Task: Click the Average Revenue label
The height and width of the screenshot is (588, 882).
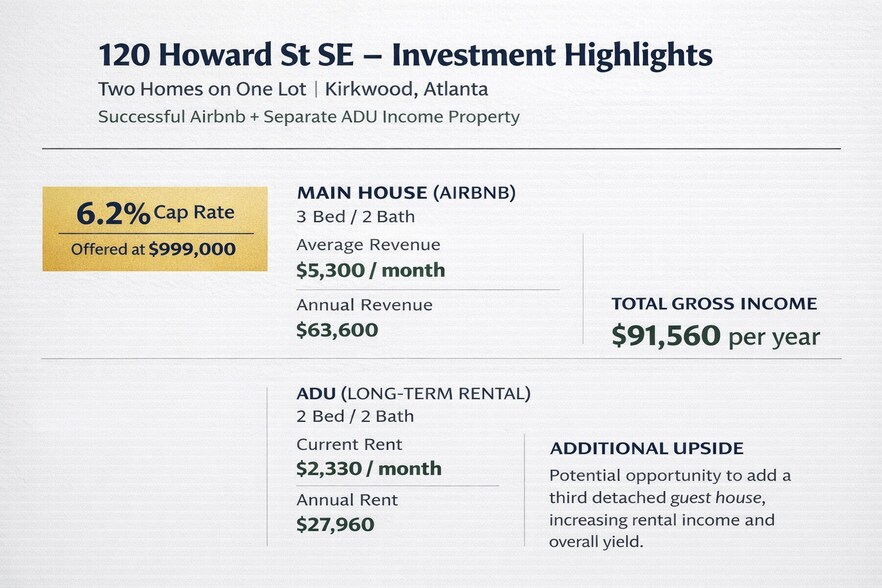Action: pyautogui.click(x=368, y=245)
